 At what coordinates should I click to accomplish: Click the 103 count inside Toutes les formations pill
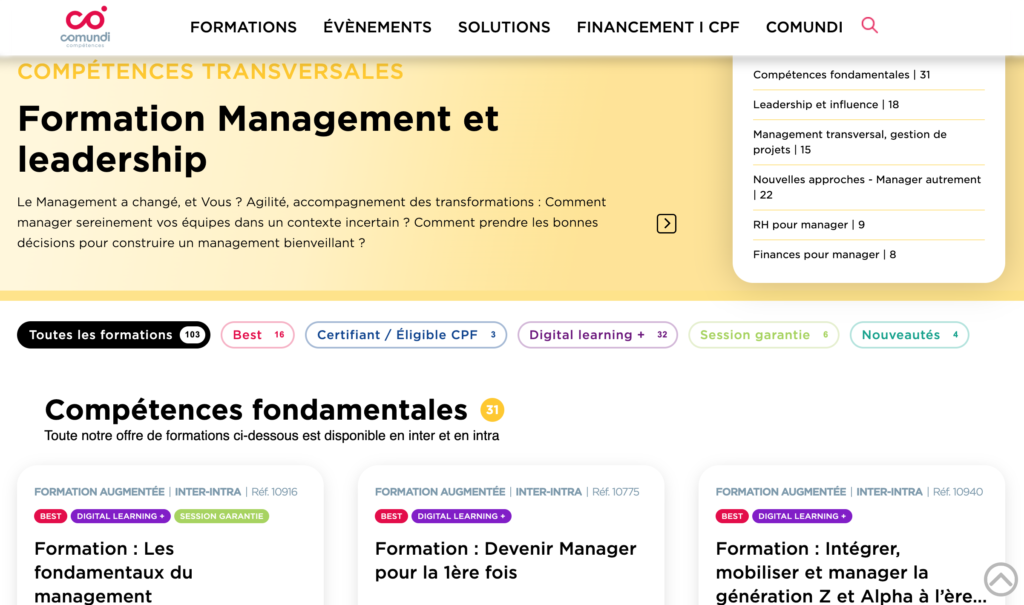(x=191, y=335)
